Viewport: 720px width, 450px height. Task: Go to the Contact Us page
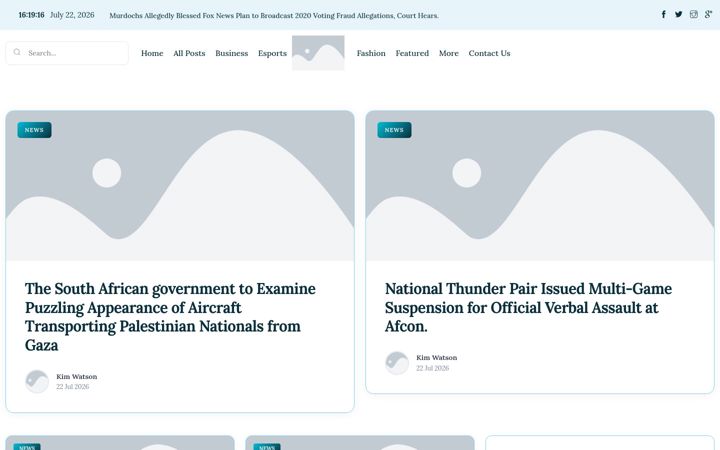[489, 53]
